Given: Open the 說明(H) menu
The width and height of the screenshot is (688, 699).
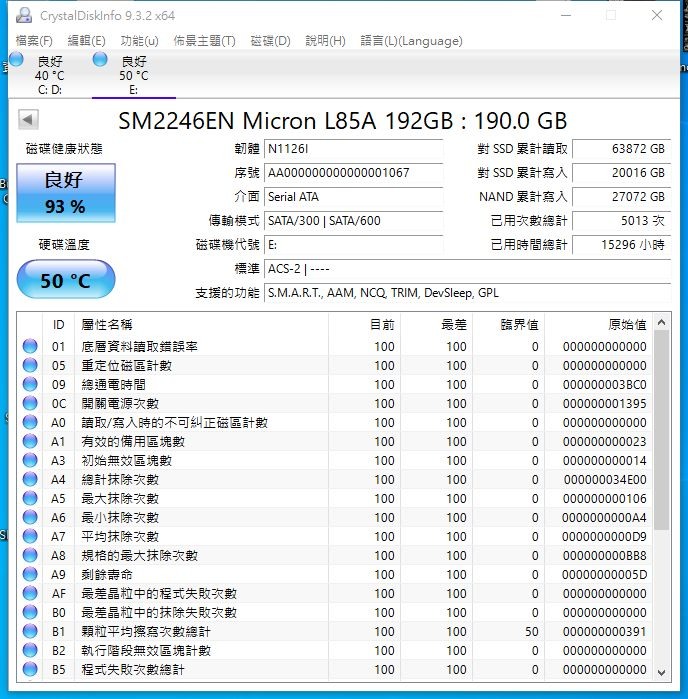Looking at the screenshot, I should pos(325,41).
